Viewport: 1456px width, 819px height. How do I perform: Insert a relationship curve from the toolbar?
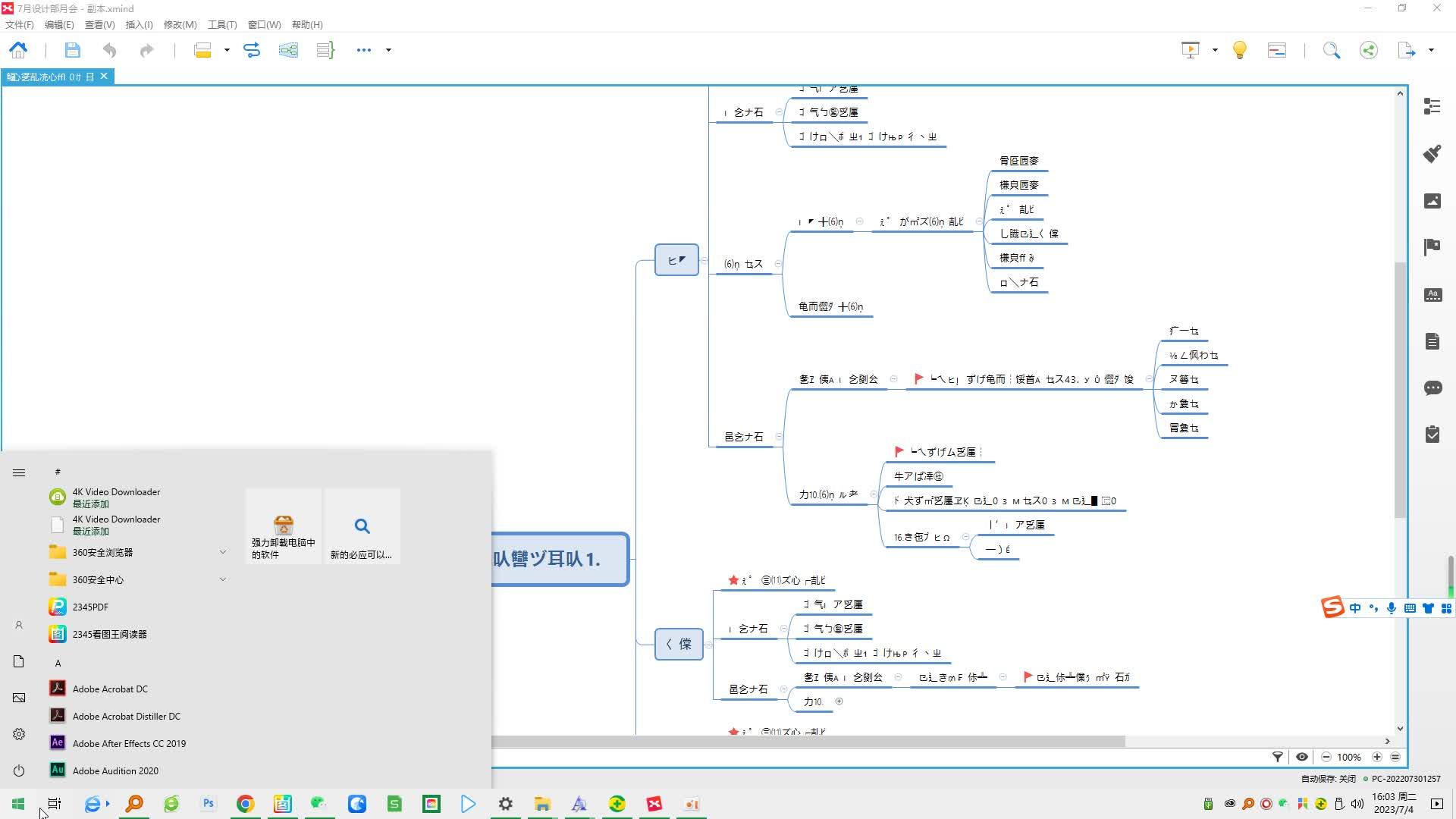[252, 50]
